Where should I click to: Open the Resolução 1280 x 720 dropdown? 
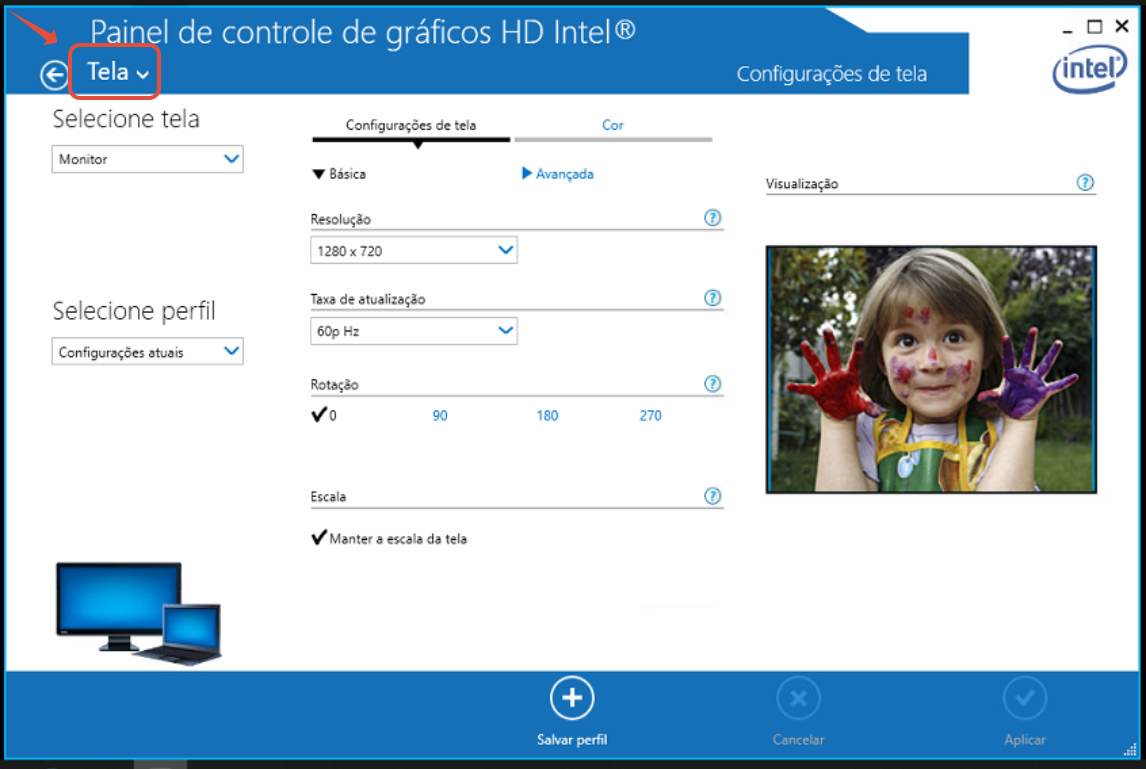[x=414, y=250]
